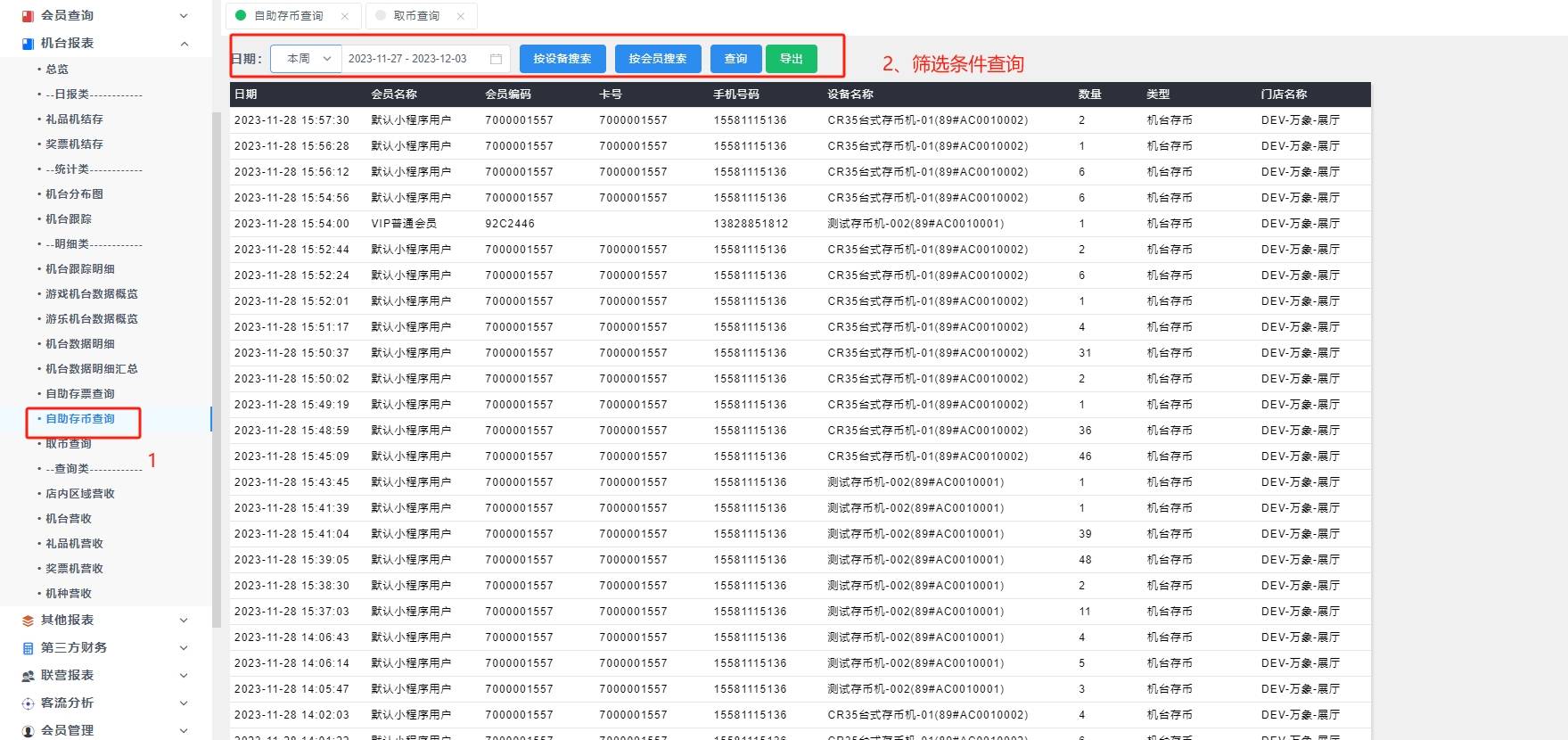1568x740 pixels.
Task: Expand the 其他报表 menu chevron
Action: (184, 621)
